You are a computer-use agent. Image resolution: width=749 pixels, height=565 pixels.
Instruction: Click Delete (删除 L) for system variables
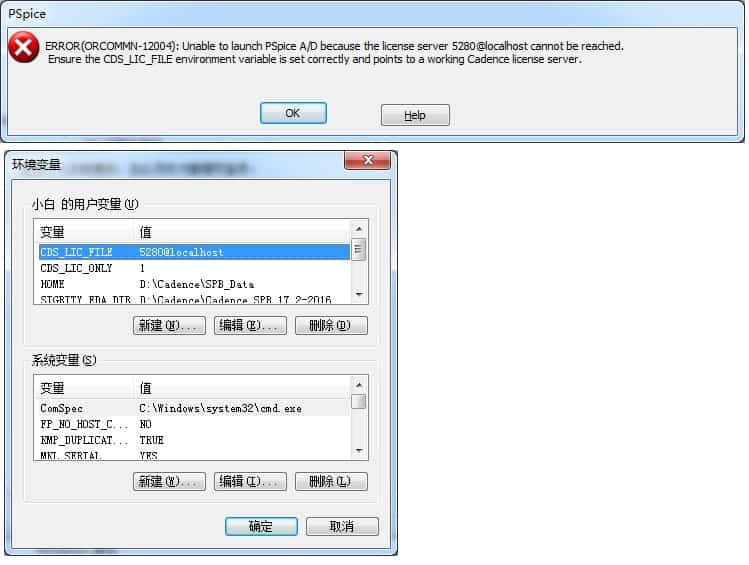click(331, 481)
